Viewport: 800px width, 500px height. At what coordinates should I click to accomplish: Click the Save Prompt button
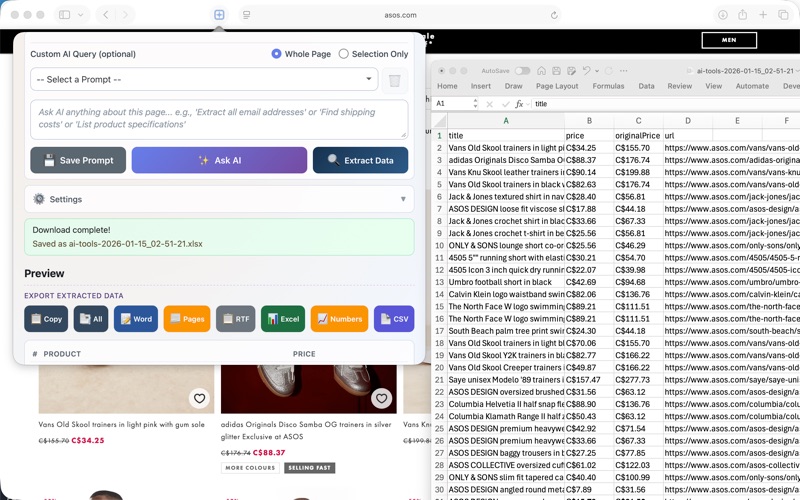(78, 160)
